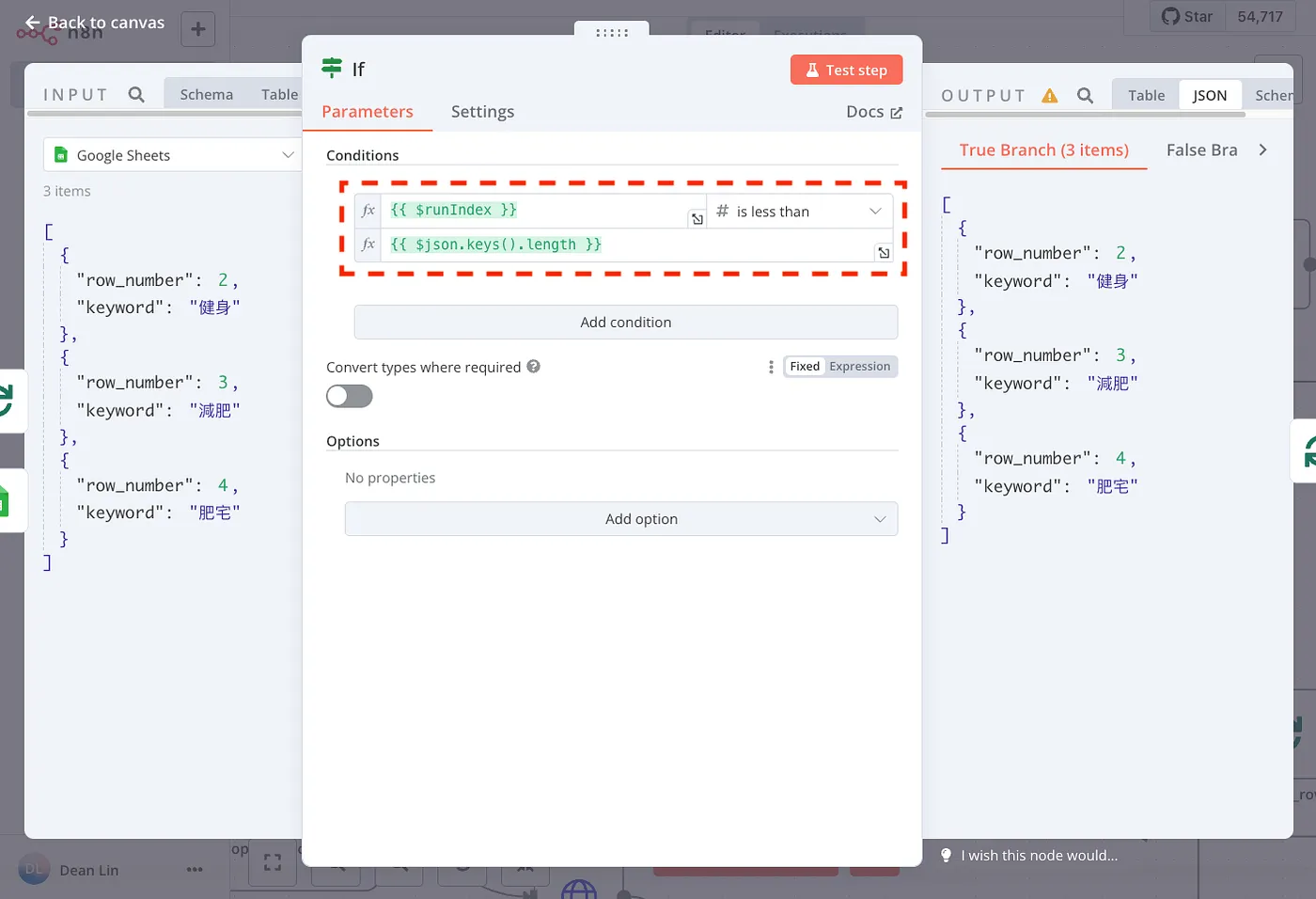Select the False Branch tab

point(1202,150)
